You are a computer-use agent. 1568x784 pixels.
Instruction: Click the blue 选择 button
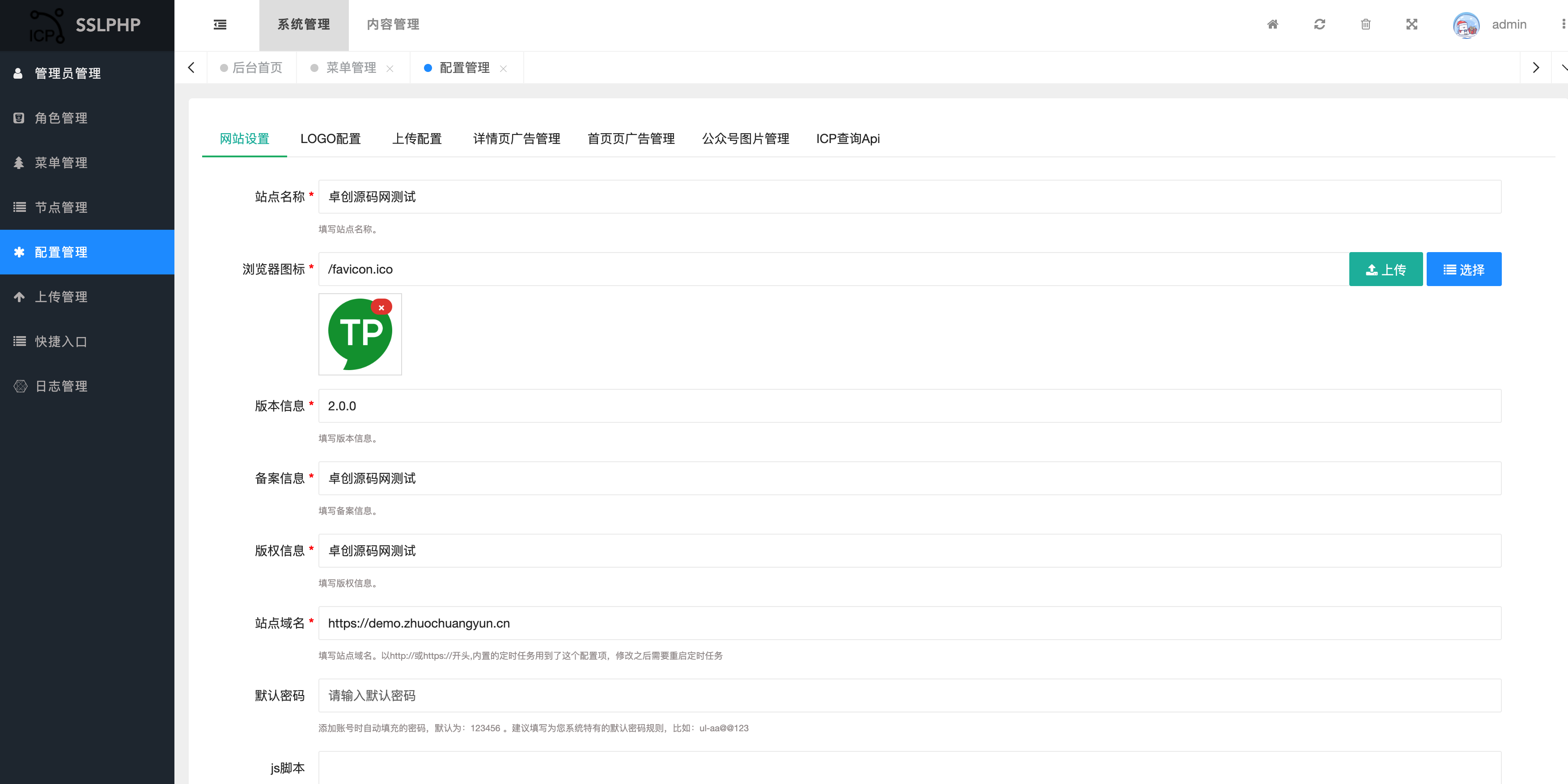(1463, 269)
